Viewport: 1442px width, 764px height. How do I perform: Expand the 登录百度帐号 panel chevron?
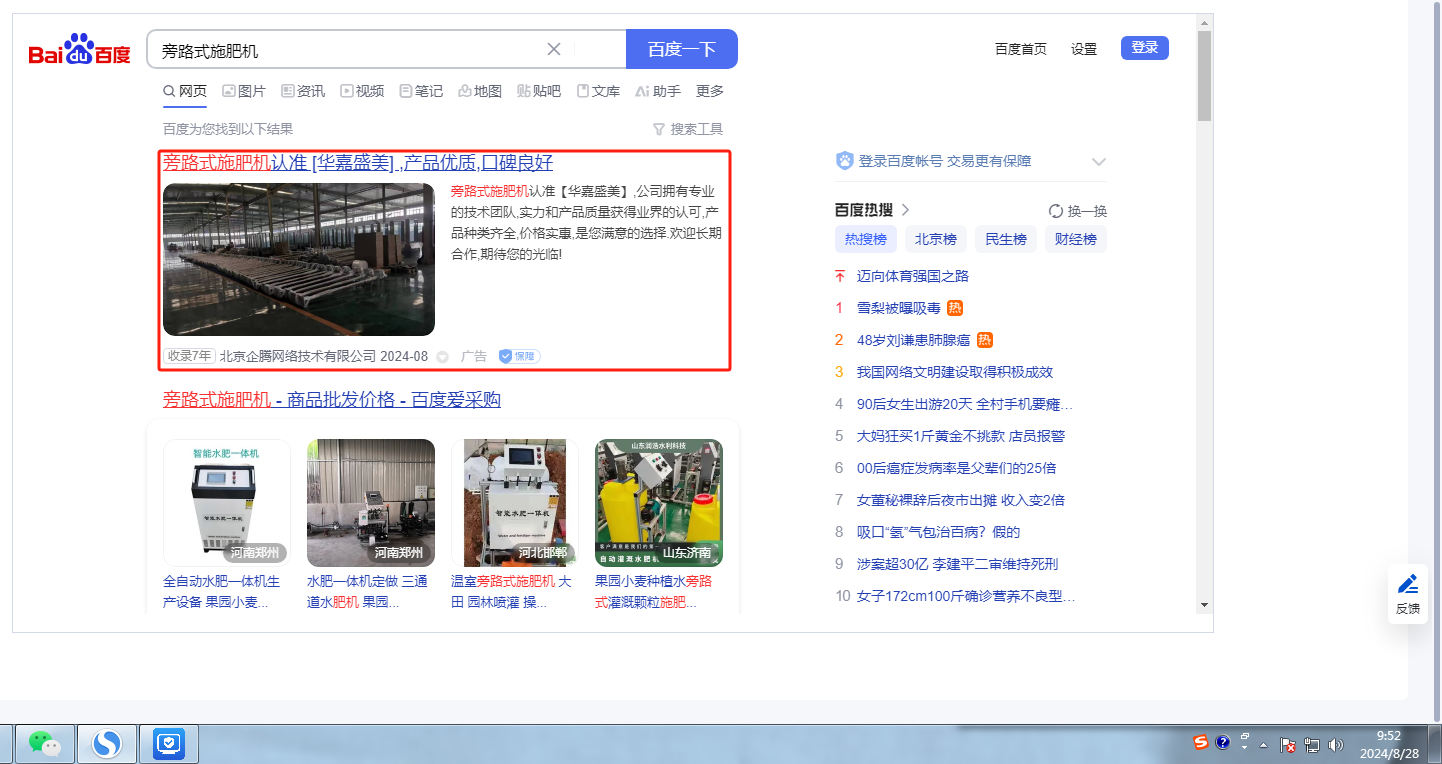[x=1099, y=162]
